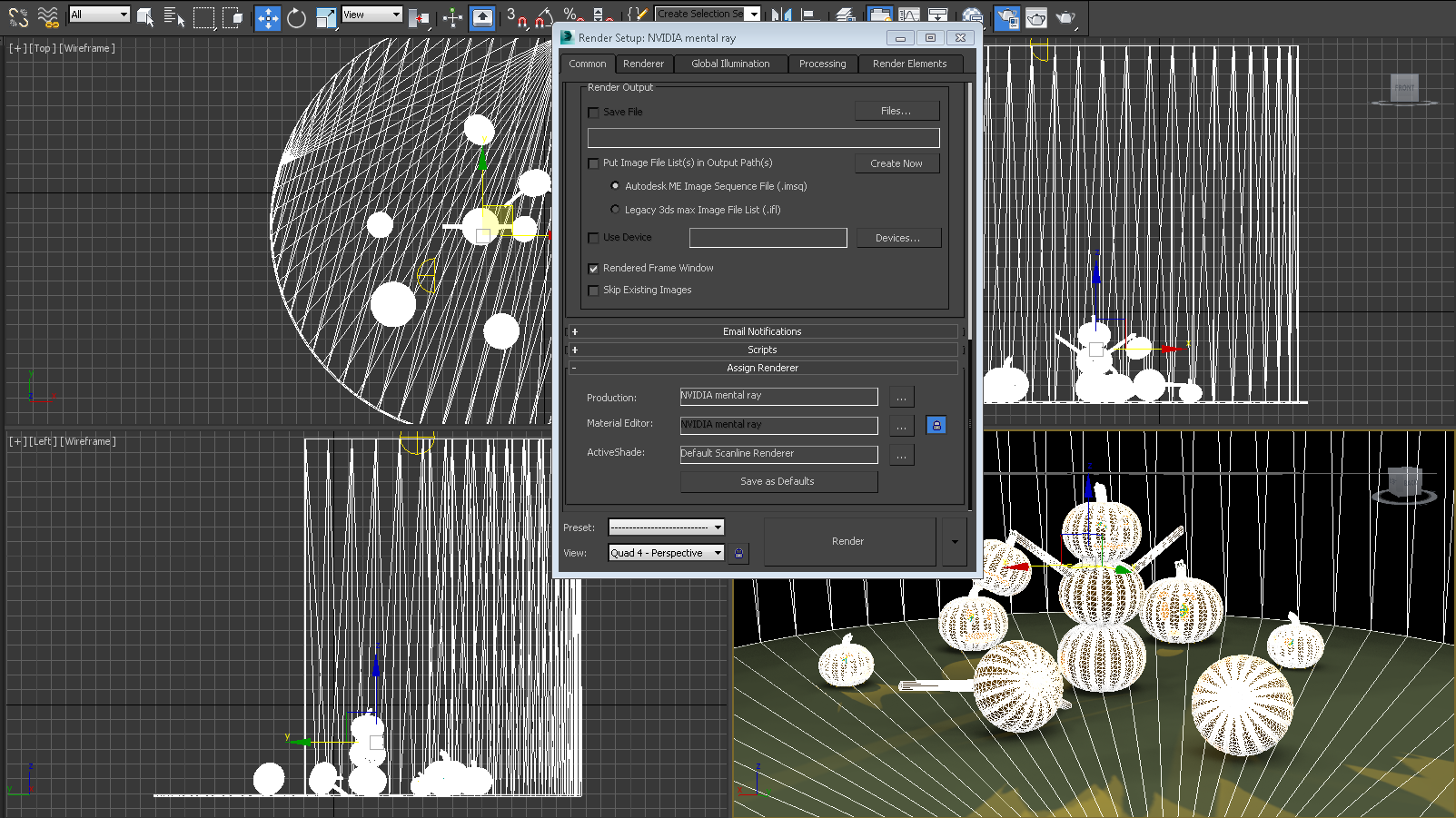Open the reference coordinate system View dropdown
The image size is (1456, 818).
[372, 15]
